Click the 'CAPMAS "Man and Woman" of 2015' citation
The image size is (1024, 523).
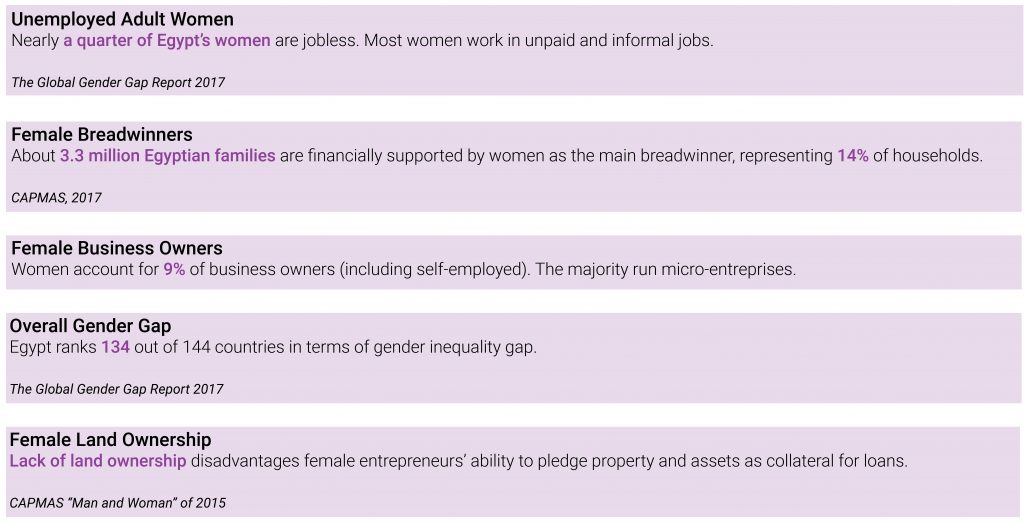point(118,503)
